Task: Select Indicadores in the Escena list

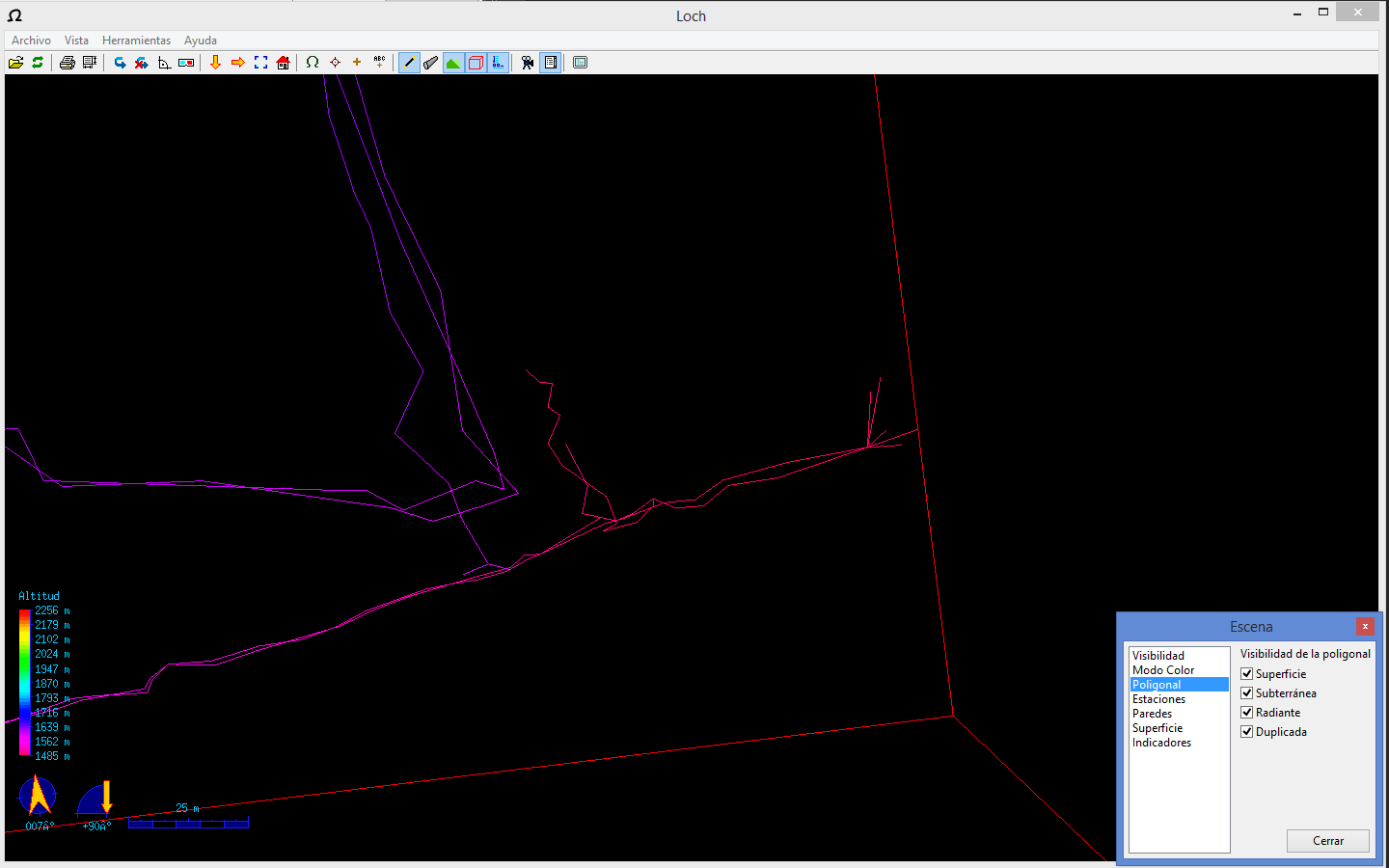Action: pyautogui.click(x=1179, y=743)
